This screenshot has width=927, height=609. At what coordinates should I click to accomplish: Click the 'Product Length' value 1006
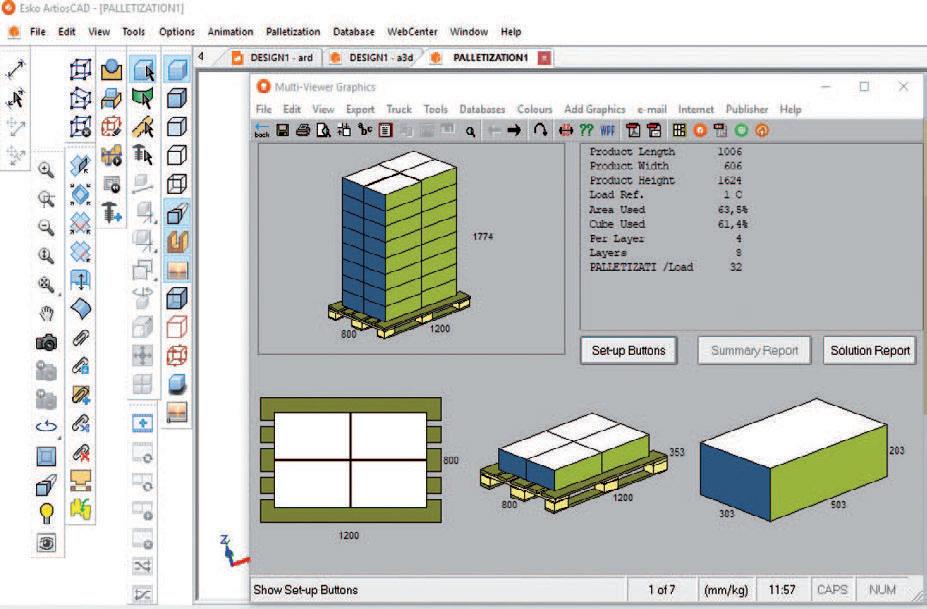pyautogui.click(x=730, y=152)
